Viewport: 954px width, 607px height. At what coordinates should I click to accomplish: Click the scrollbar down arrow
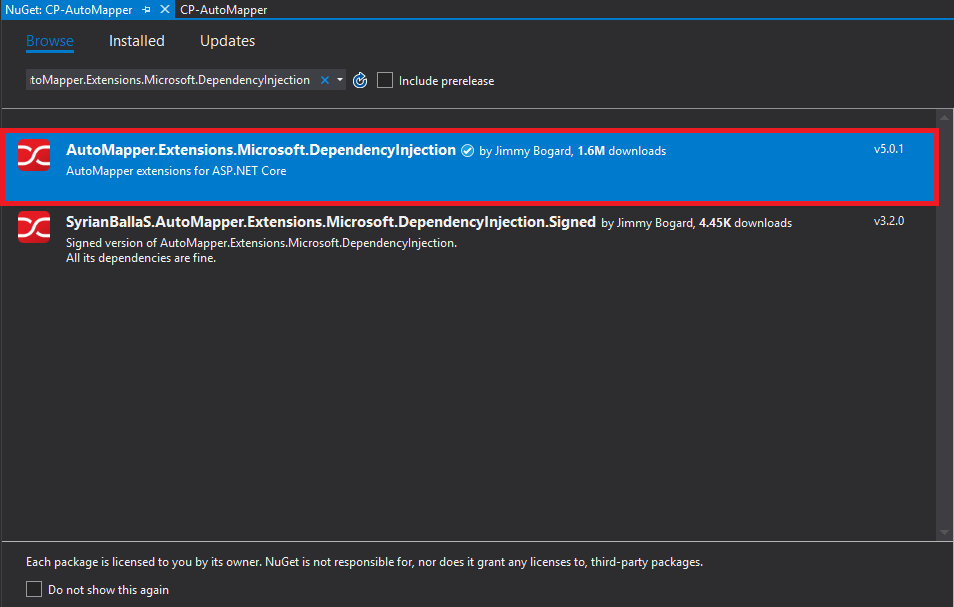point(944,532)
